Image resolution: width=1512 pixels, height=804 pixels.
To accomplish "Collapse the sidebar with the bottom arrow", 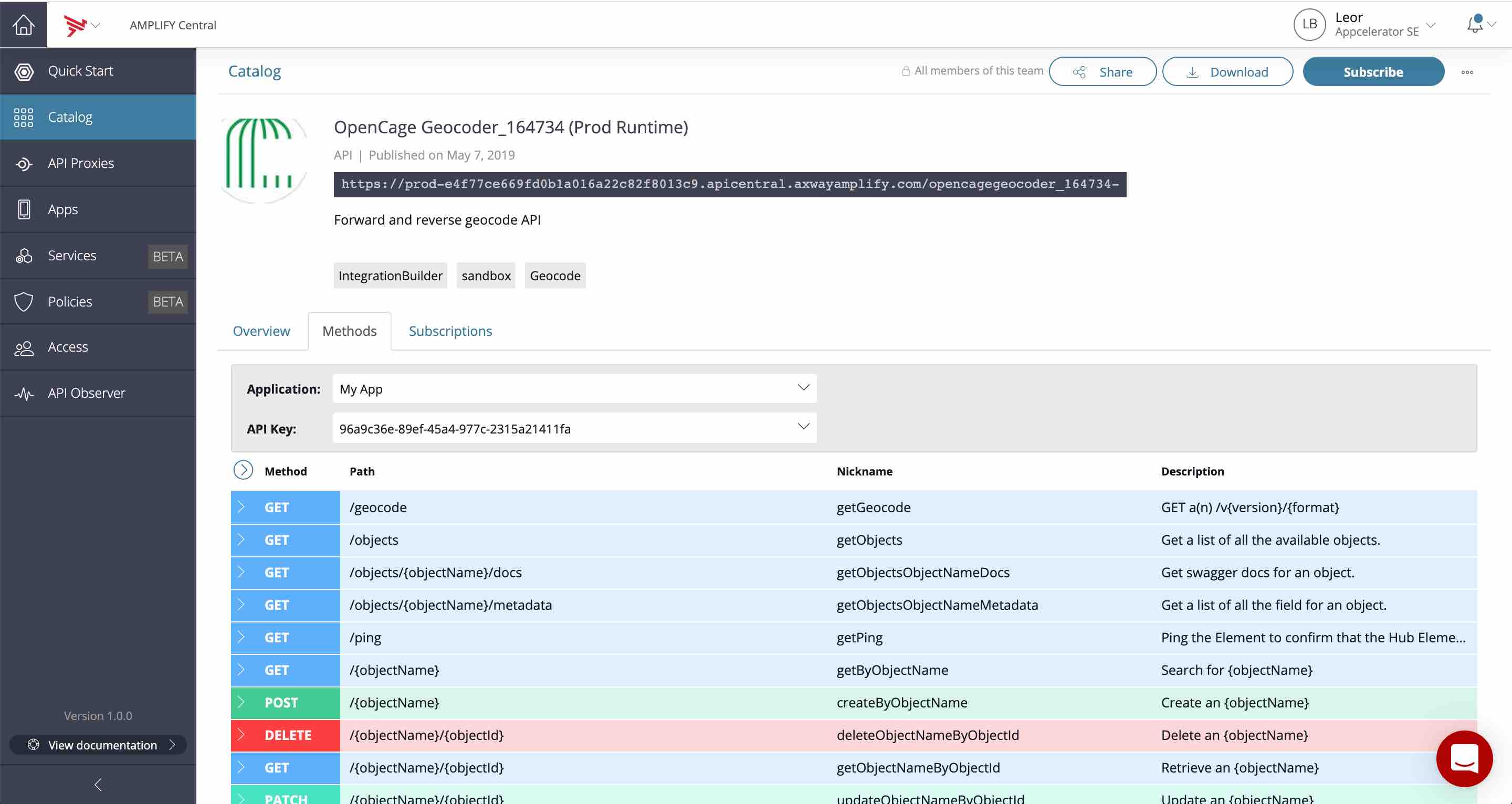I will (98, 785).
